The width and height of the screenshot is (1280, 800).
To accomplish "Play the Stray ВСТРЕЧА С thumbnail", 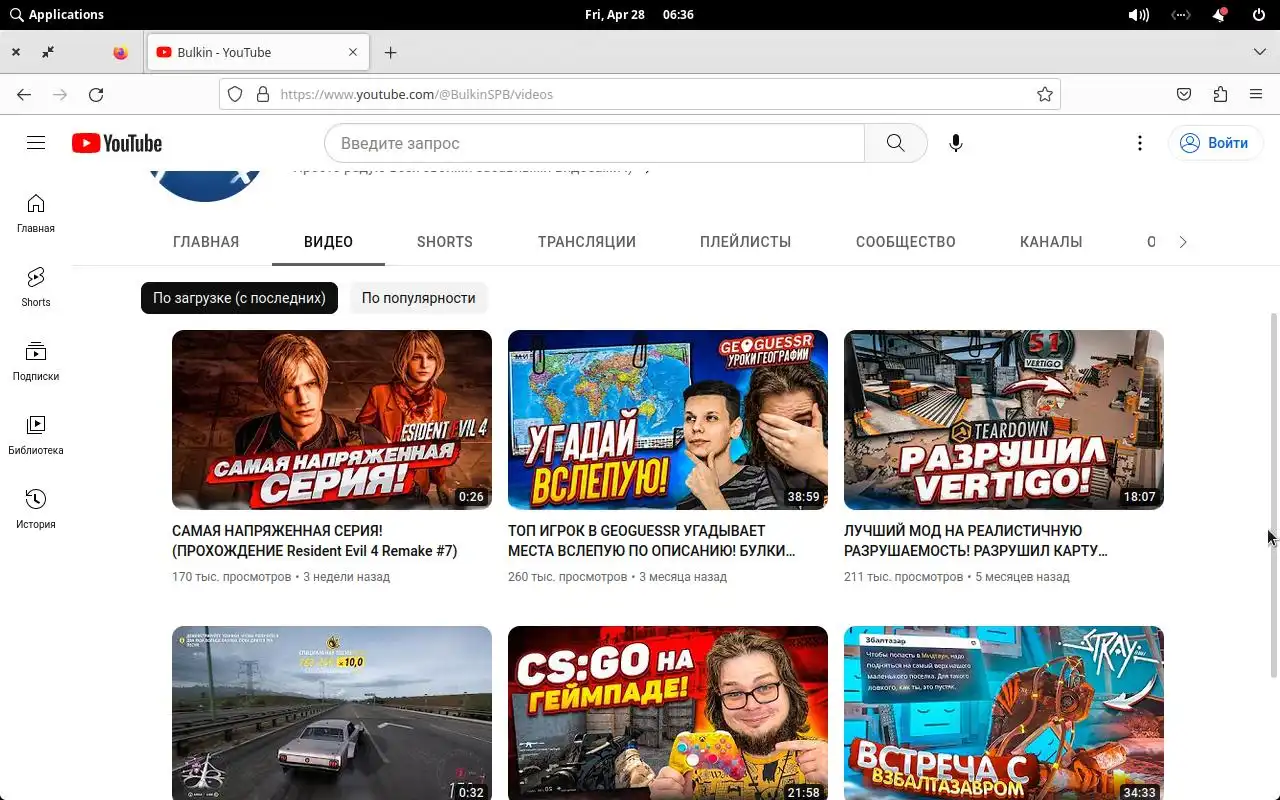I will (x=1004, y=713).
